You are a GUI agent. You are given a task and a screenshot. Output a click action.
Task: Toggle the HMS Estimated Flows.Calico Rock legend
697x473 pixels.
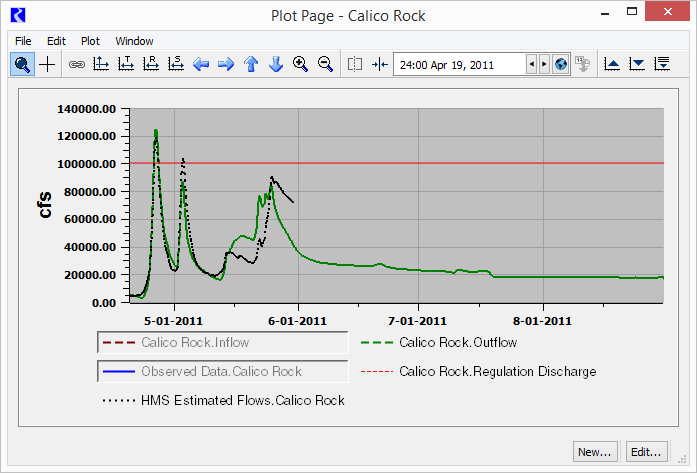pyautogui.click(x=224, y=401)
